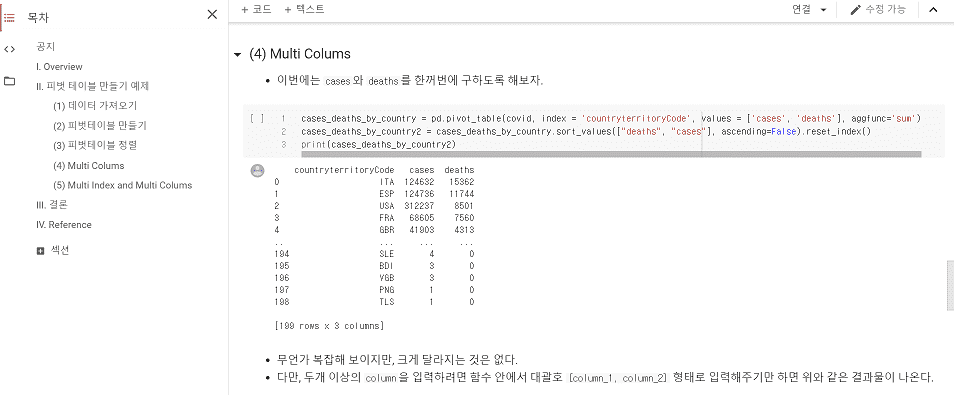Click the 목차 panel title

tap(38, 18)
